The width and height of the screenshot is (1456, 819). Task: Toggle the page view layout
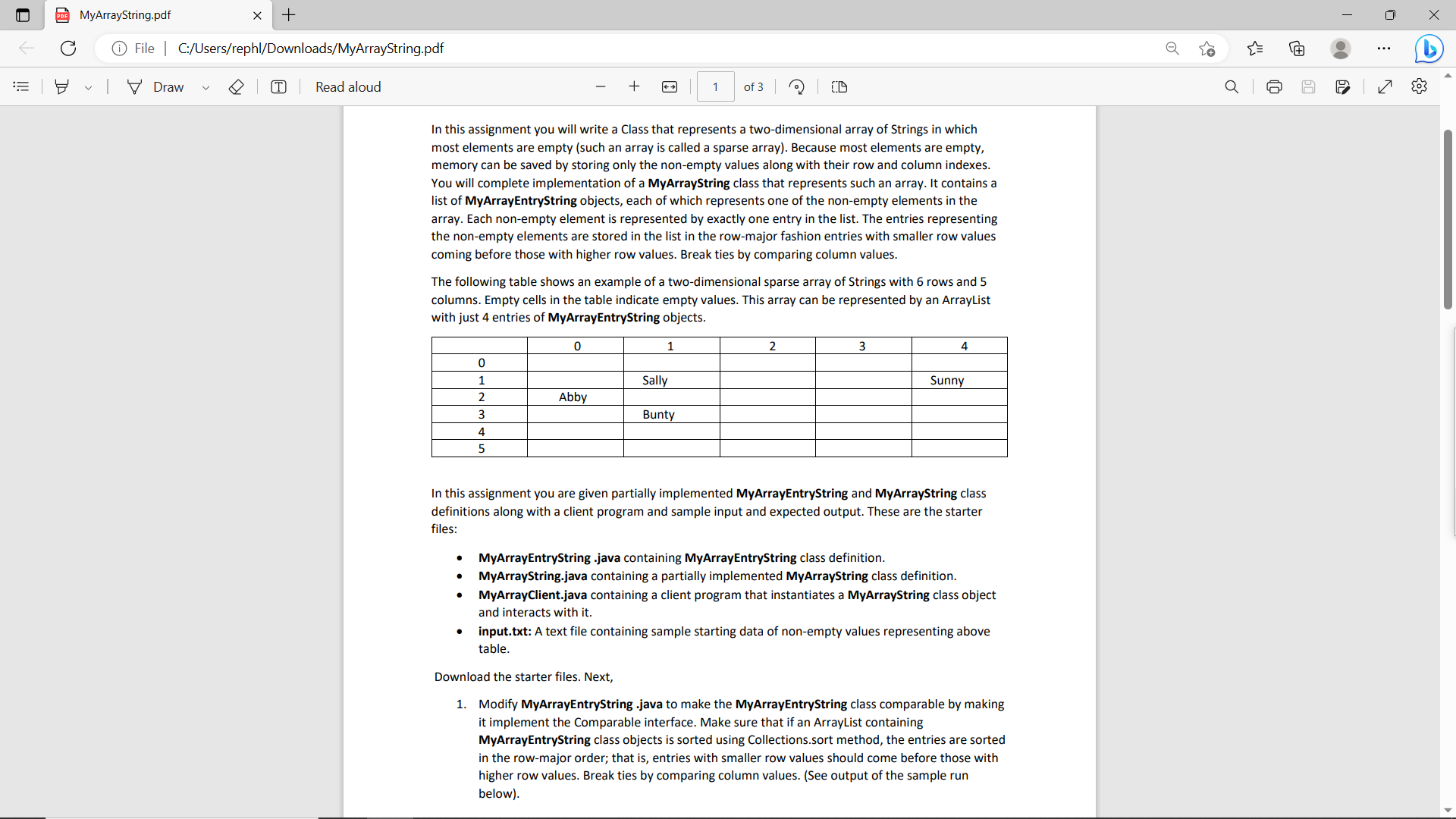click(839, 86)
